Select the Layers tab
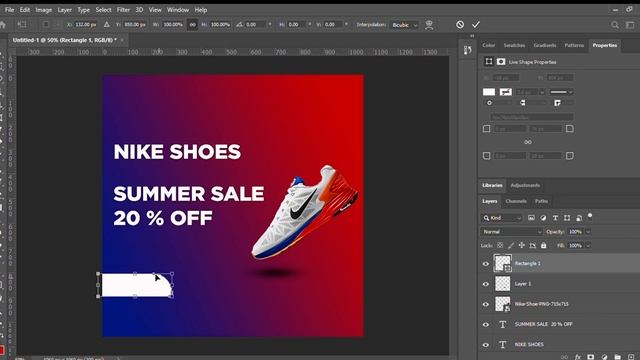Image resolution: width=640 pixels, height=360 pixels. coord(489,201)
